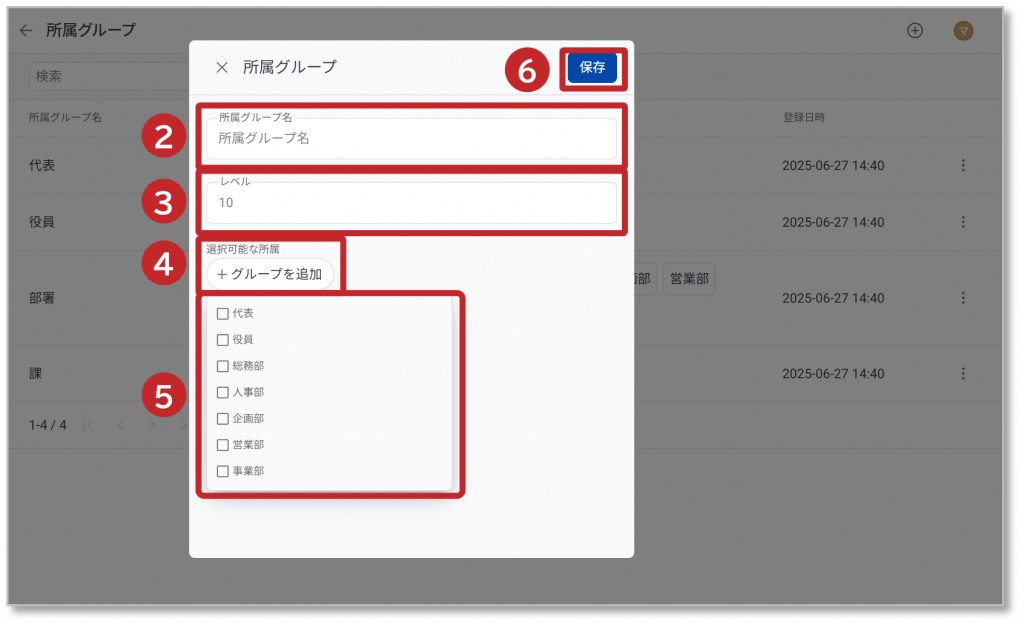Image resolution: width=1024 pixels, height=624 pixels.
Task: Close the 所属グループ dialog with X
Action: [x=222, y=67]
